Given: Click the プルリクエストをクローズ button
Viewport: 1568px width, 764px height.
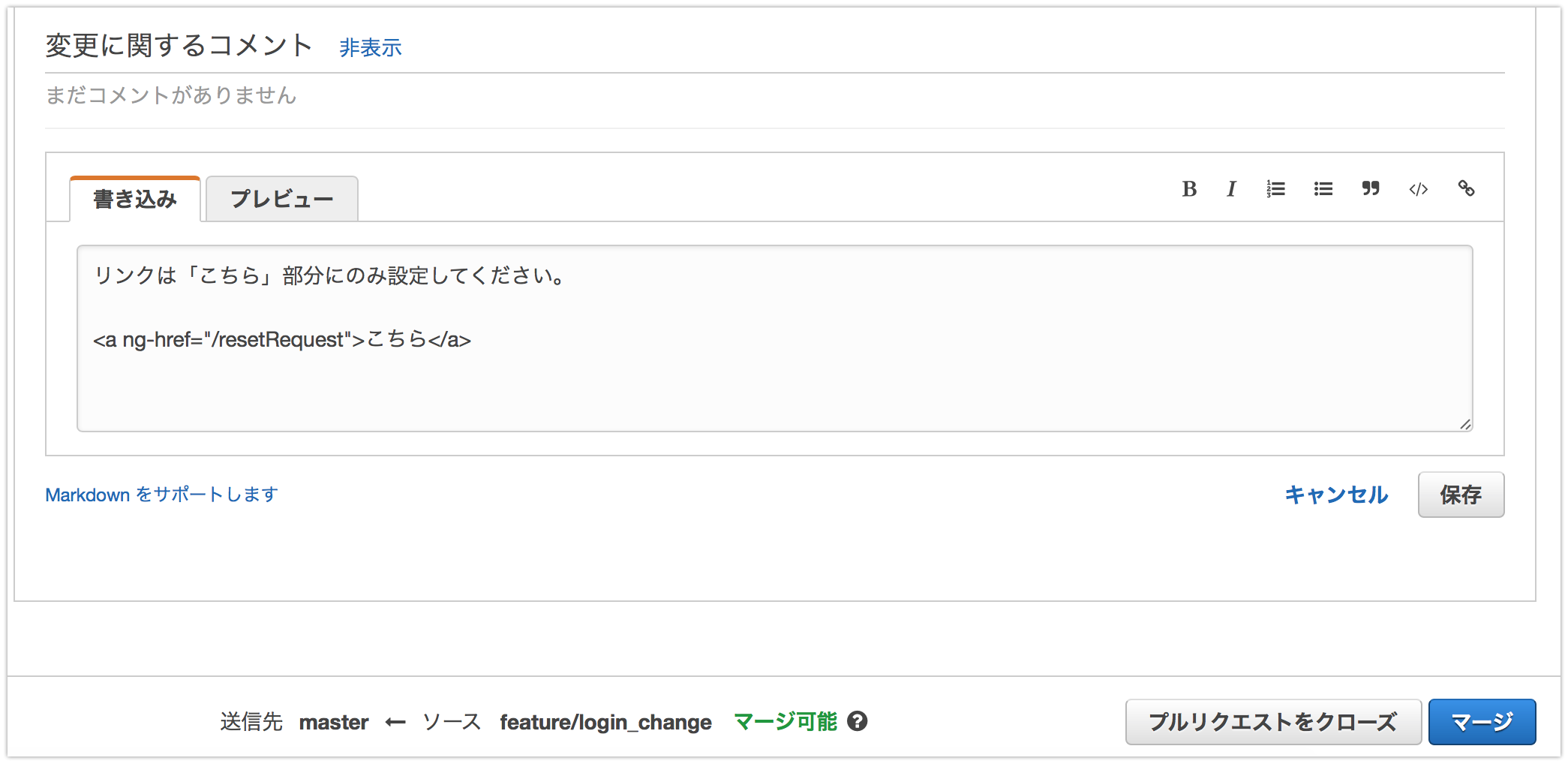Looking at the screenshot, I should (x=1273, y=722).
